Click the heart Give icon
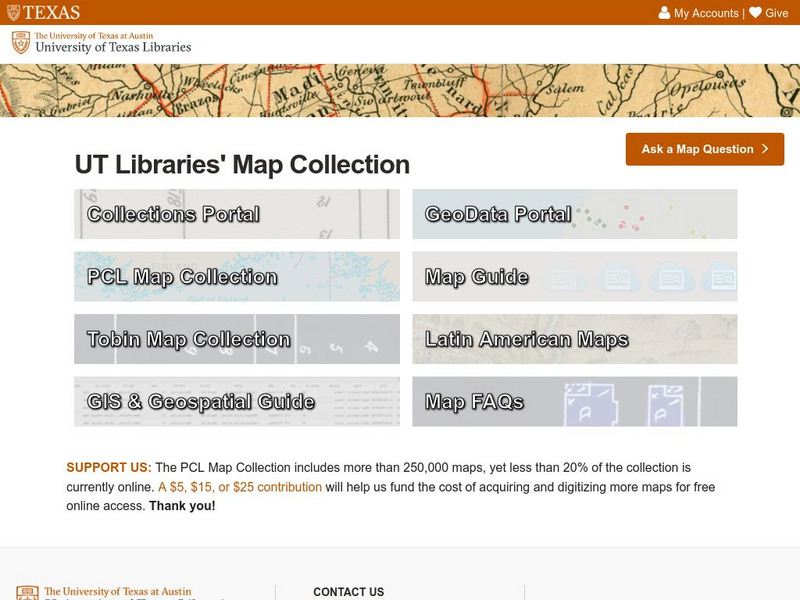The image size is (800, 600). (x=756, y=13)
